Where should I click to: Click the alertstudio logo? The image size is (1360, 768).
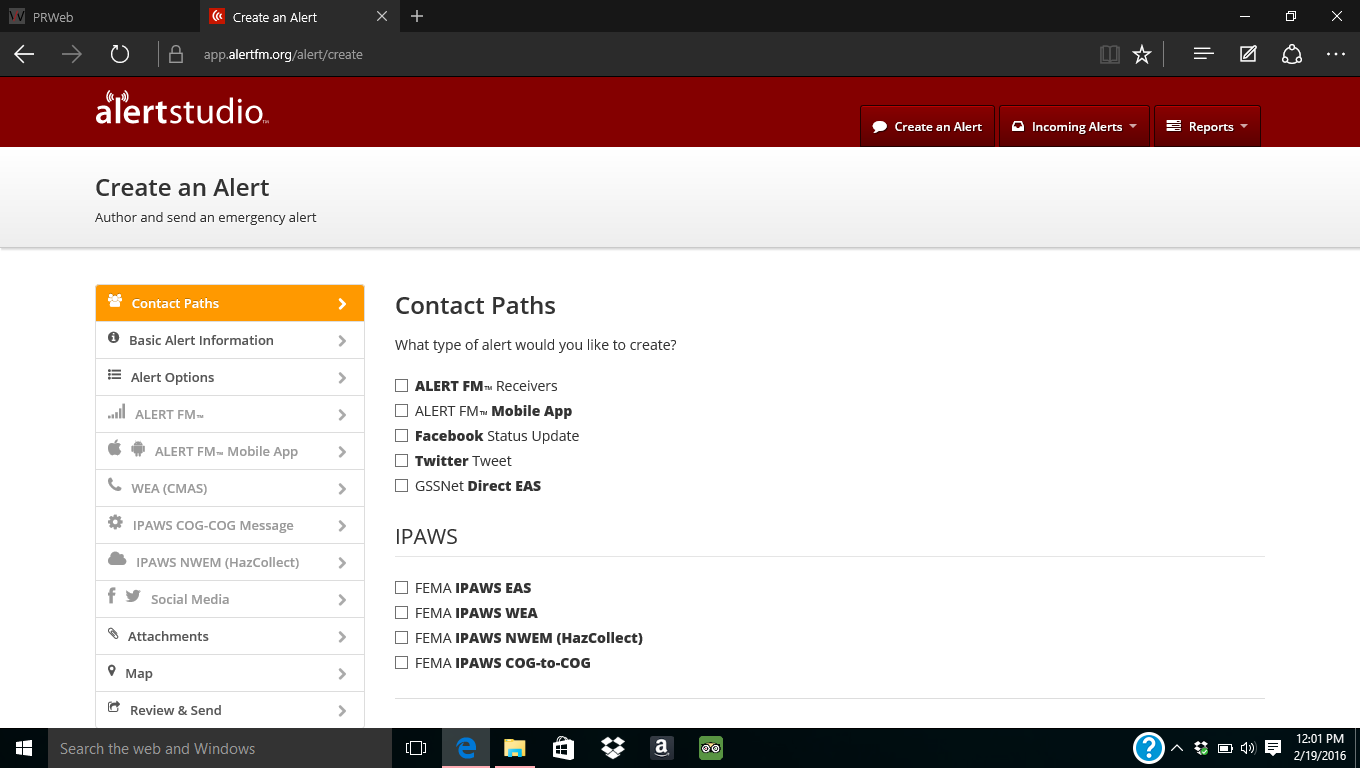coord(182,109)
